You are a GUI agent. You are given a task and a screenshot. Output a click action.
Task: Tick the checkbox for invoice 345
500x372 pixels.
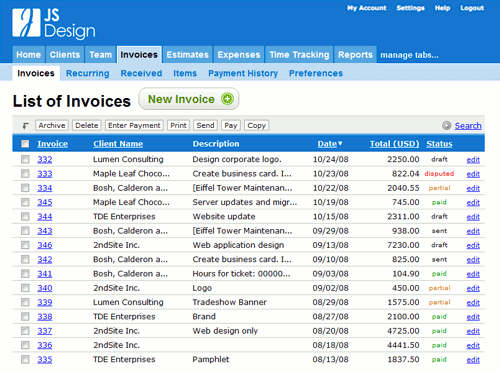[x=25, y=202]
